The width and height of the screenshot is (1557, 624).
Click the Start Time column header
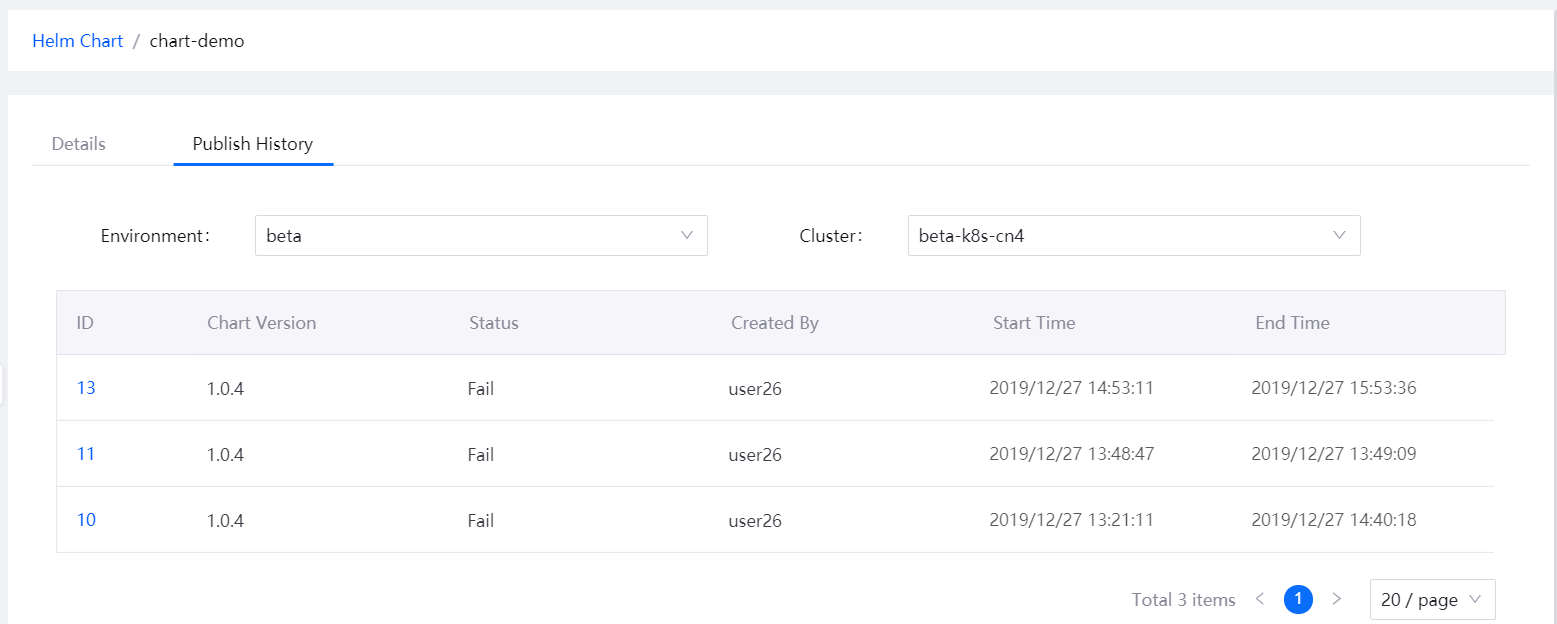click(x=1034, y=323)
